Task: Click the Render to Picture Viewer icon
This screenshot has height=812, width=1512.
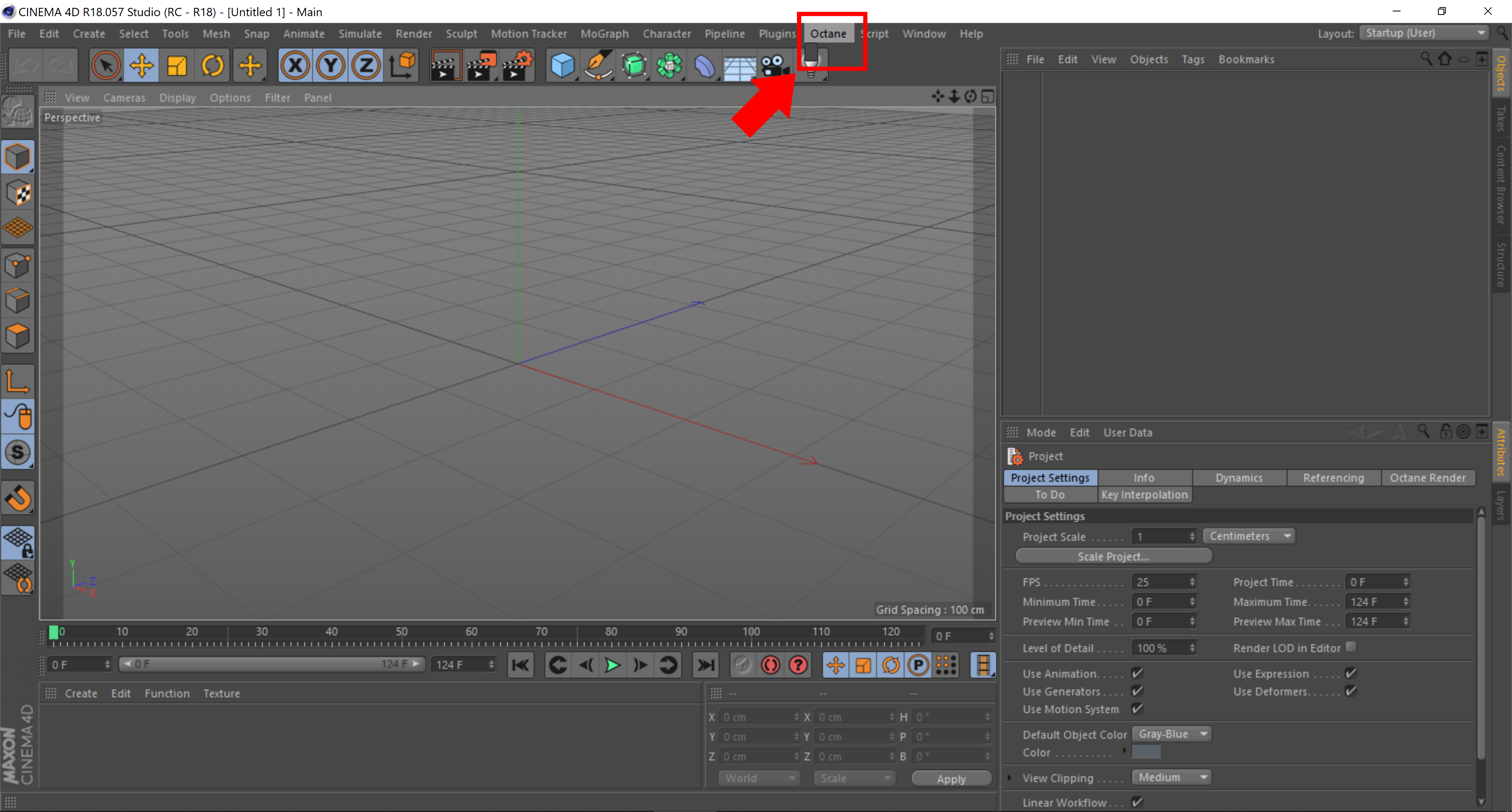Action: (481, 65)
